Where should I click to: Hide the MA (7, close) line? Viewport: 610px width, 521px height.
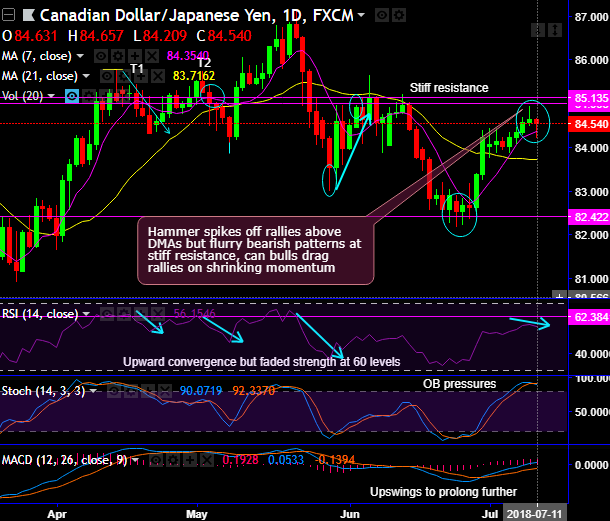pyautogui.click(x=101, y=56)
